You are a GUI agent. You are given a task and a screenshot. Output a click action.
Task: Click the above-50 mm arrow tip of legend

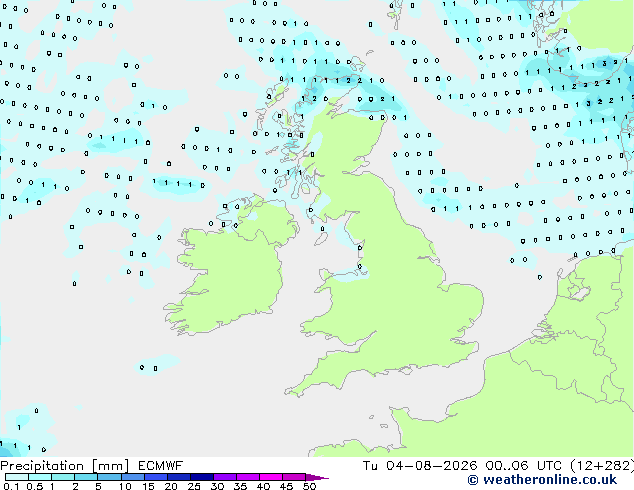(317, 477)
